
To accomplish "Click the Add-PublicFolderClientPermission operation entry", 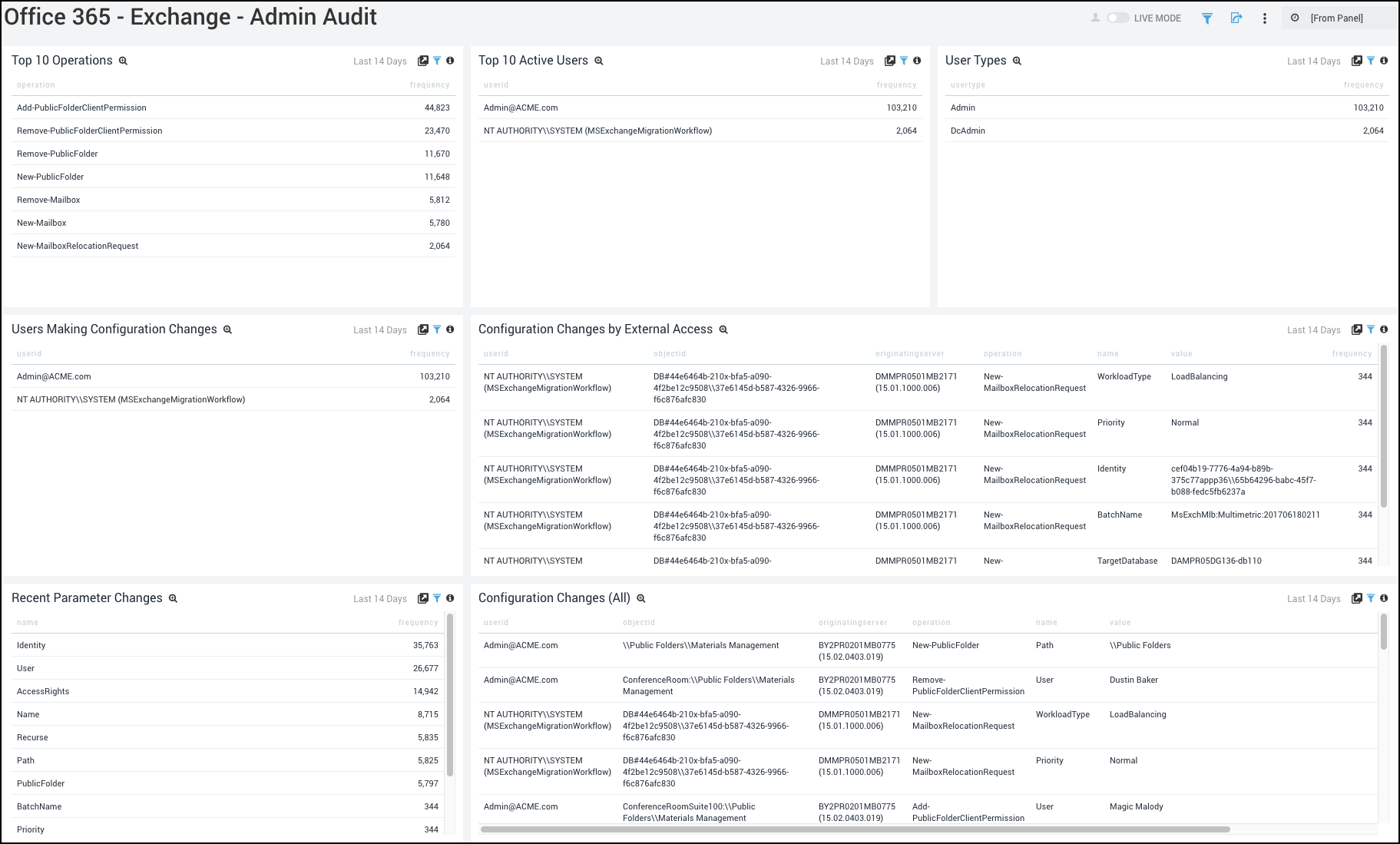I will (x=81, y=108).
